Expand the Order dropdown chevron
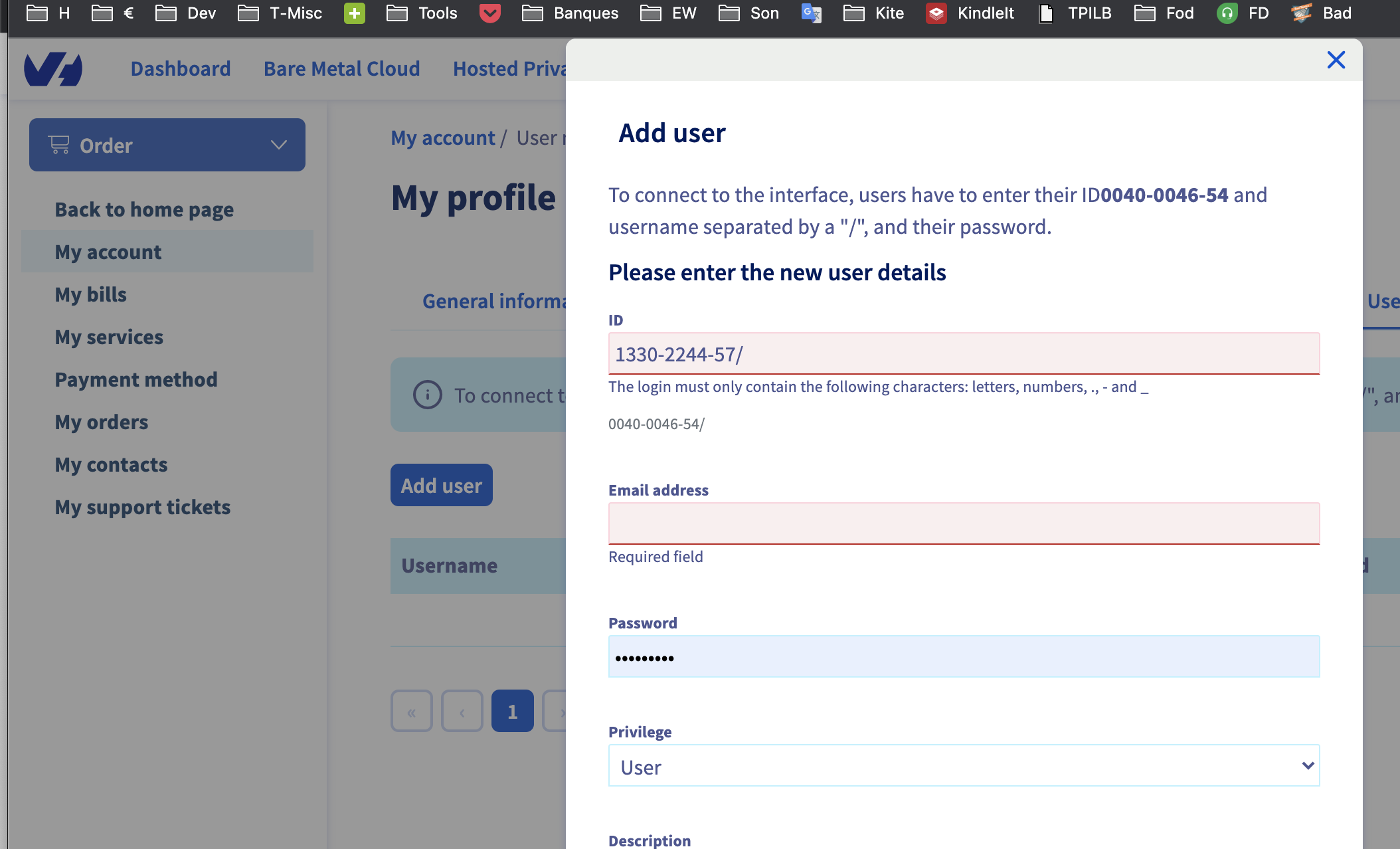This screenshot has width=1400, height=849. (x=278, y=145)
